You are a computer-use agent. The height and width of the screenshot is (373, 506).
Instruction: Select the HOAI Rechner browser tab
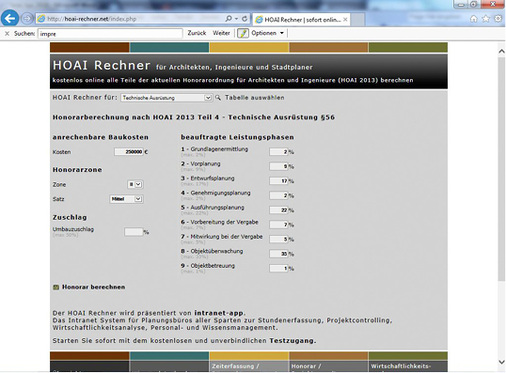coord(302,20)
